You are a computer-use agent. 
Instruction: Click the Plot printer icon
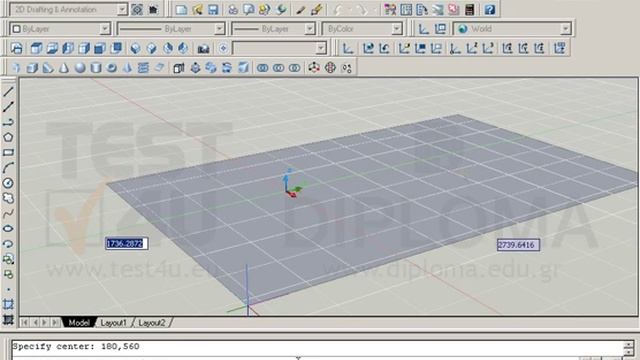[233, 9]
